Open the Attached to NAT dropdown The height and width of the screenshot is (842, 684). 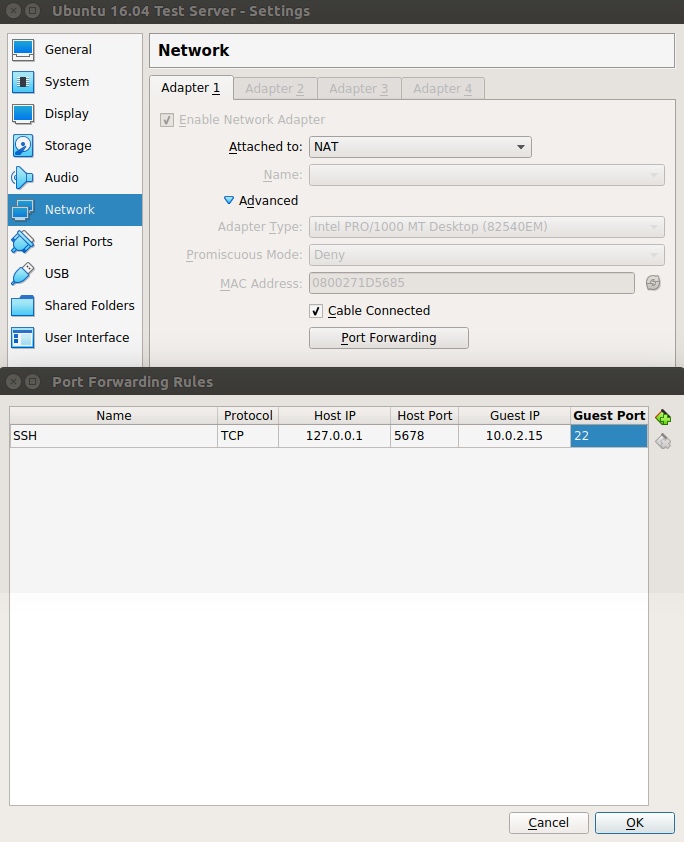coord(420,147)
